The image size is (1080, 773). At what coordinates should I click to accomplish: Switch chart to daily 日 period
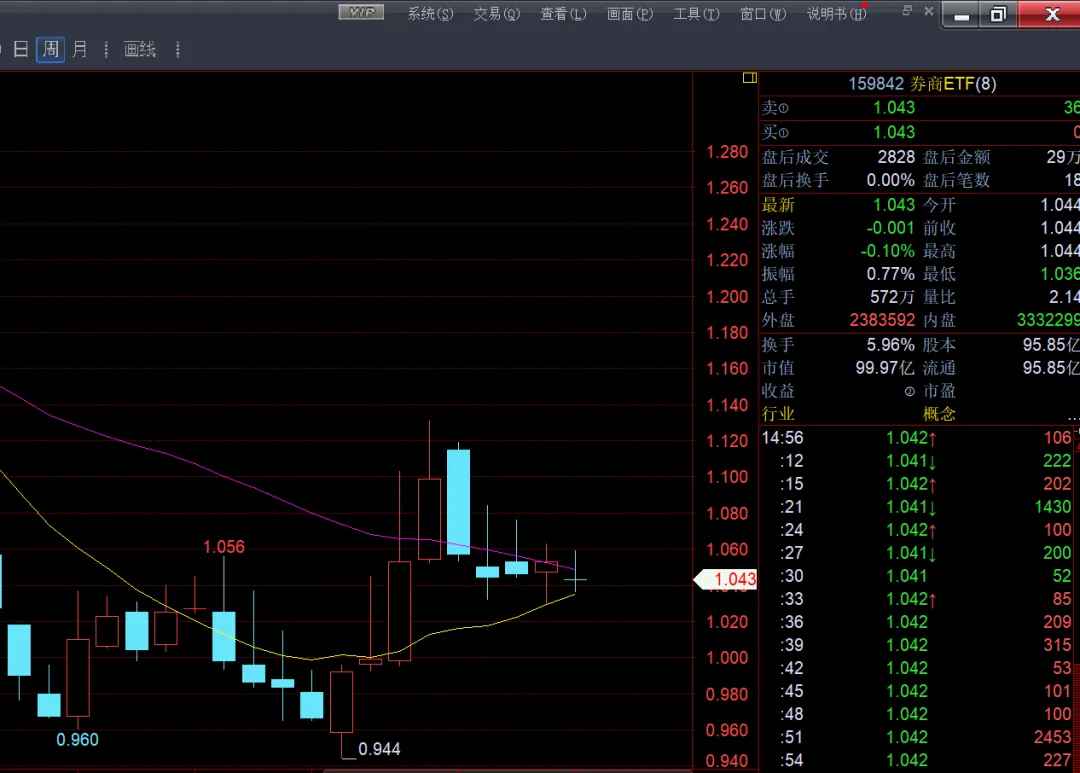(21, 50)
